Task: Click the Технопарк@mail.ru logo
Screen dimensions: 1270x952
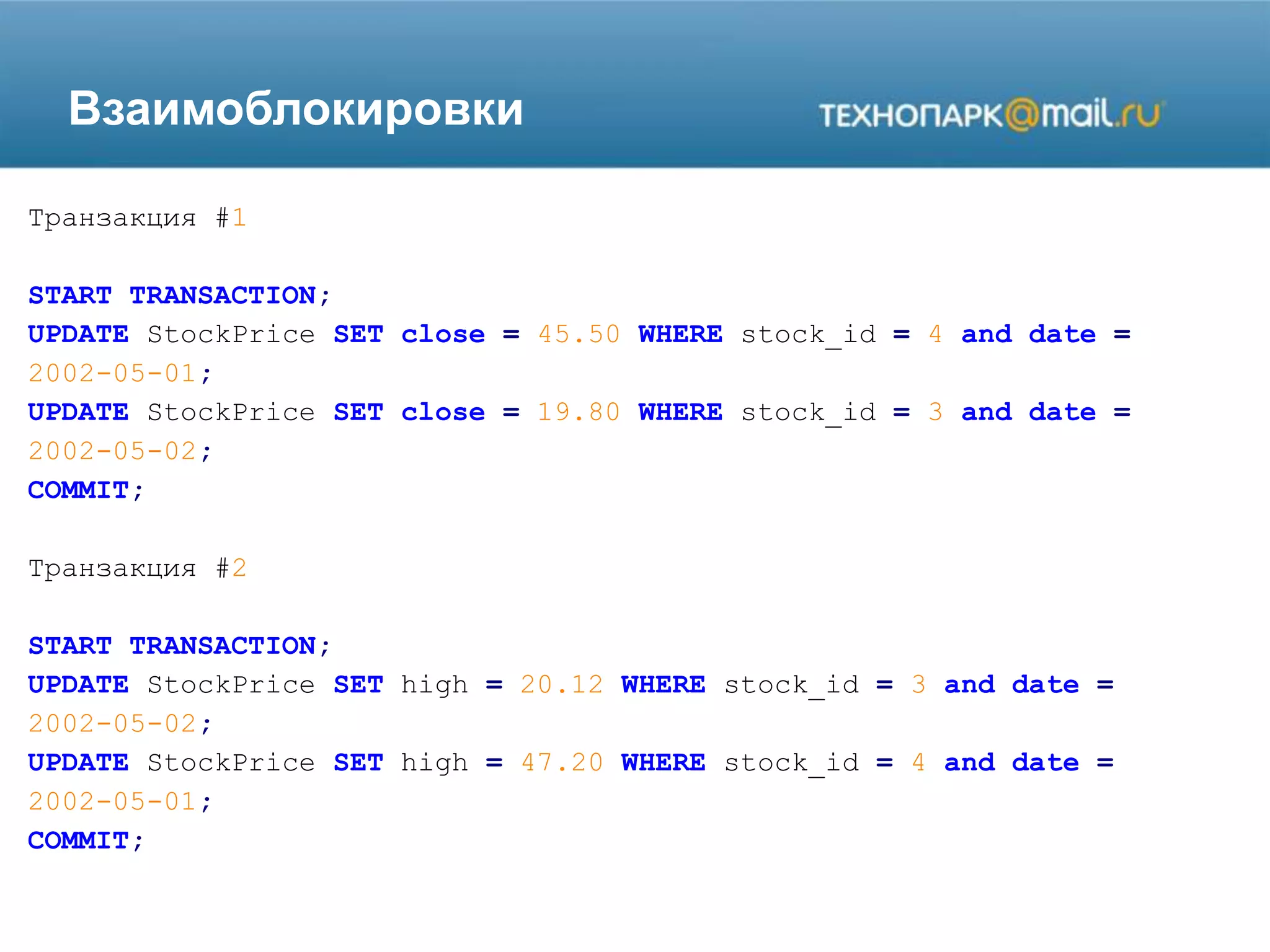Action: coord(992,114)
